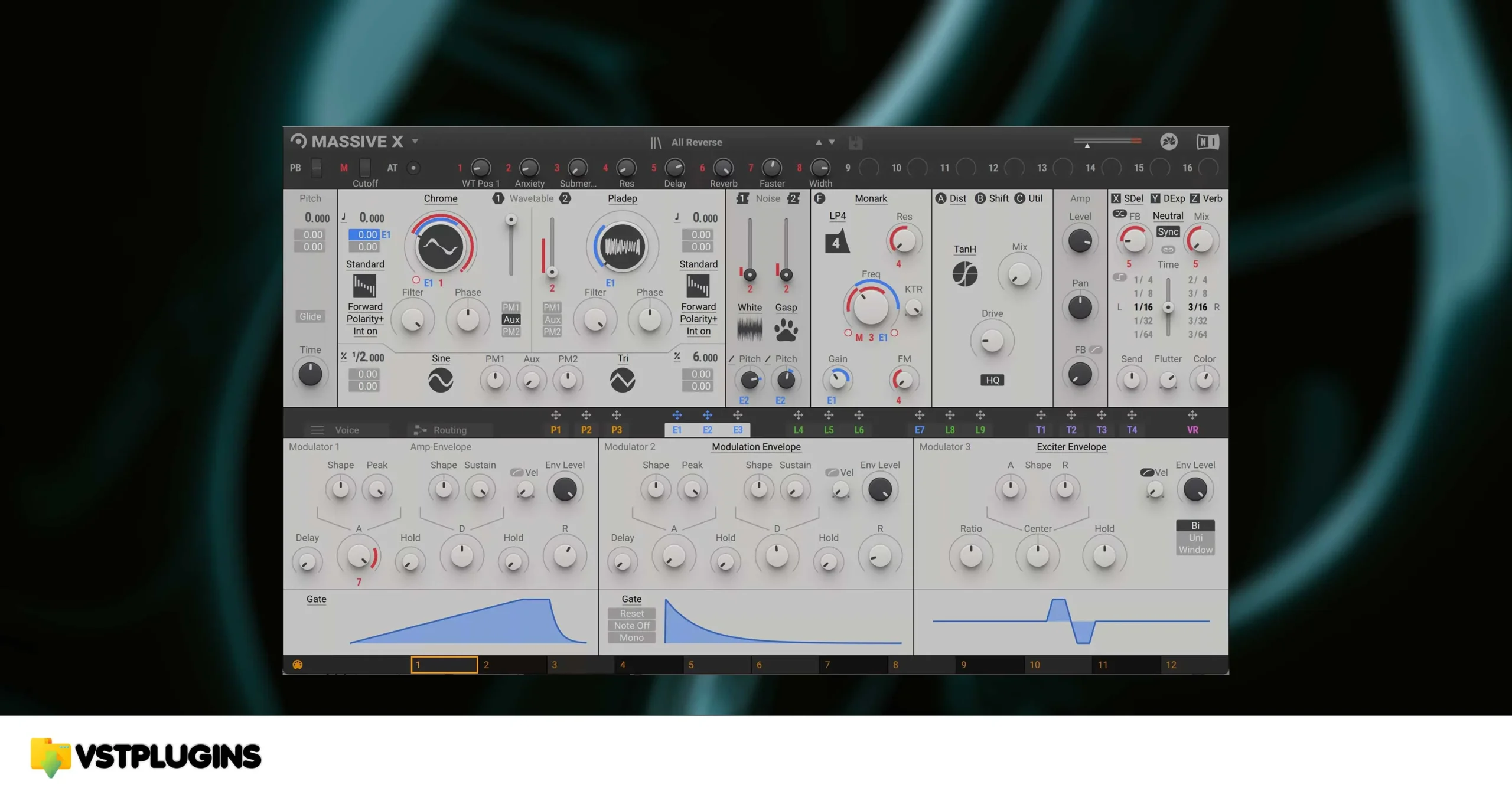This screenshot has height=801, width=1512.
Task: Open the Monark filter type menu
Action: tap(871, 198)
